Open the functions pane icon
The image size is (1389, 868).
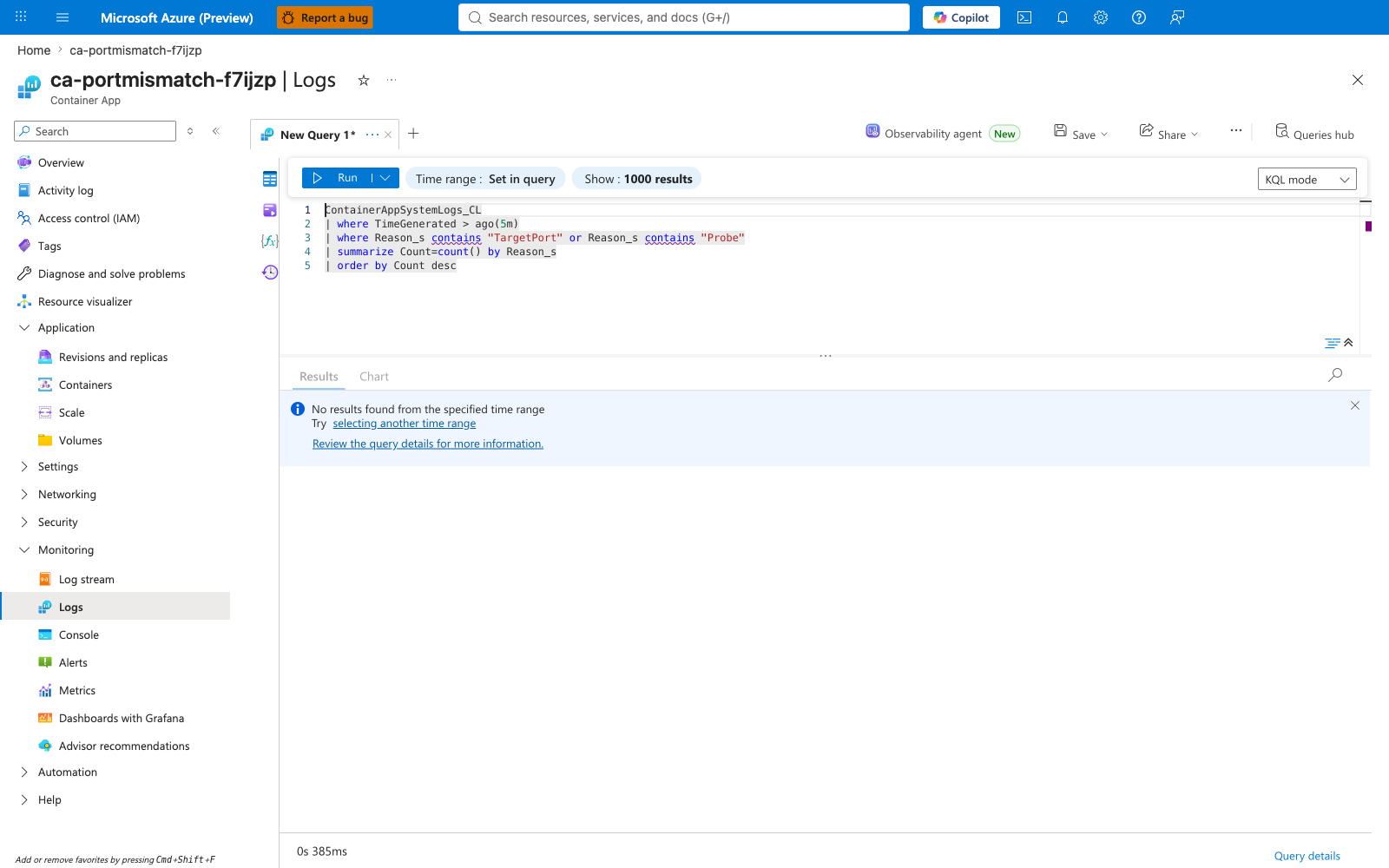pos(270,240)
